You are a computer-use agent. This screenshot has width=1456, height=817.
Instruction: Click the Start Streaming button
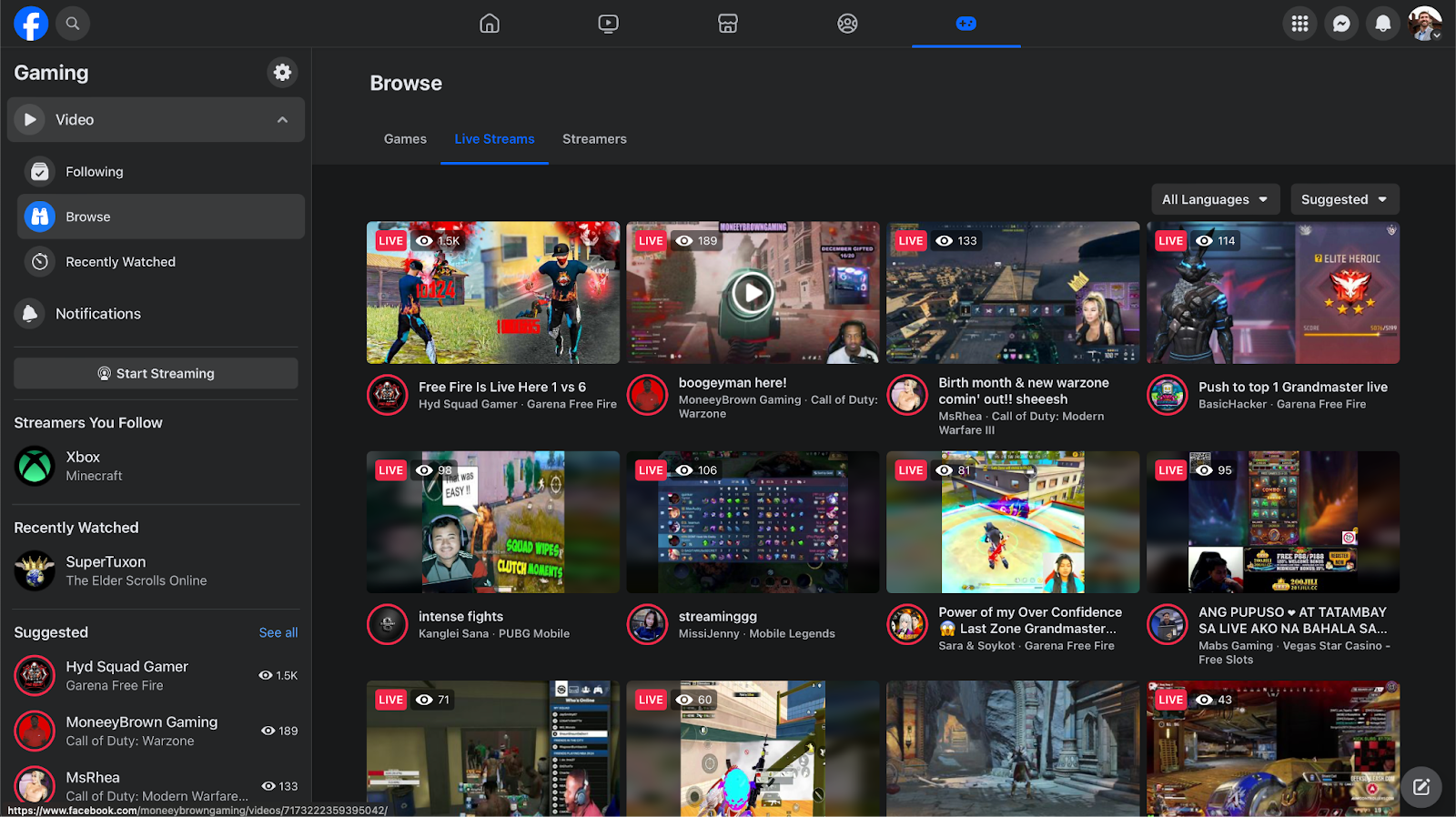click(x=156, y=373)
